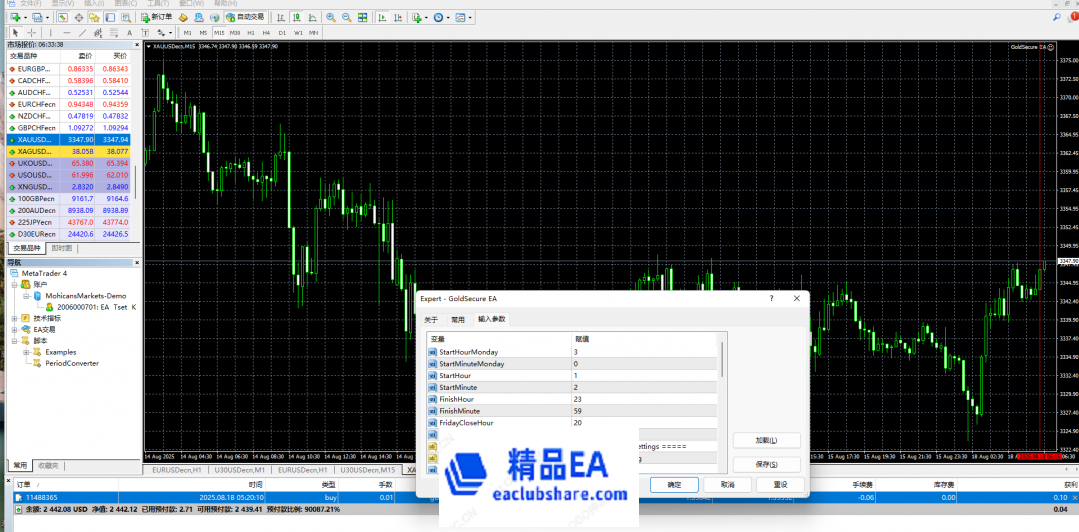Collapse the MohicansMarkets-Demo node
Viewport: 1079px width, 532px height.
[x=28, y=296]
